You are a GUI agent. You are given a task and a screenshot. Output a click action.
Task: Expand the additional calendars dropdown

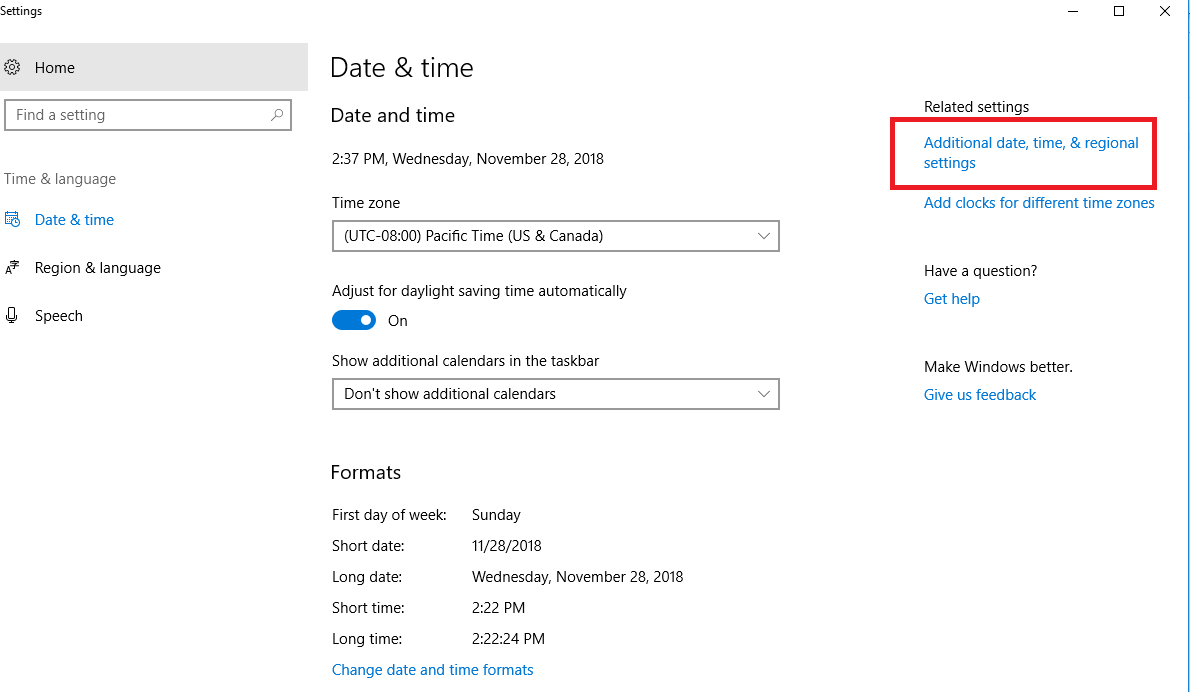[x=555, y=394]
